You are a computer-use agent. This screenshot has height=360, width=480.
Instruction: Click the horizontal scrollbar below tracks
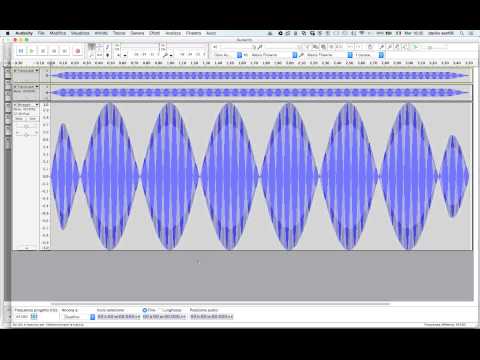220,304
